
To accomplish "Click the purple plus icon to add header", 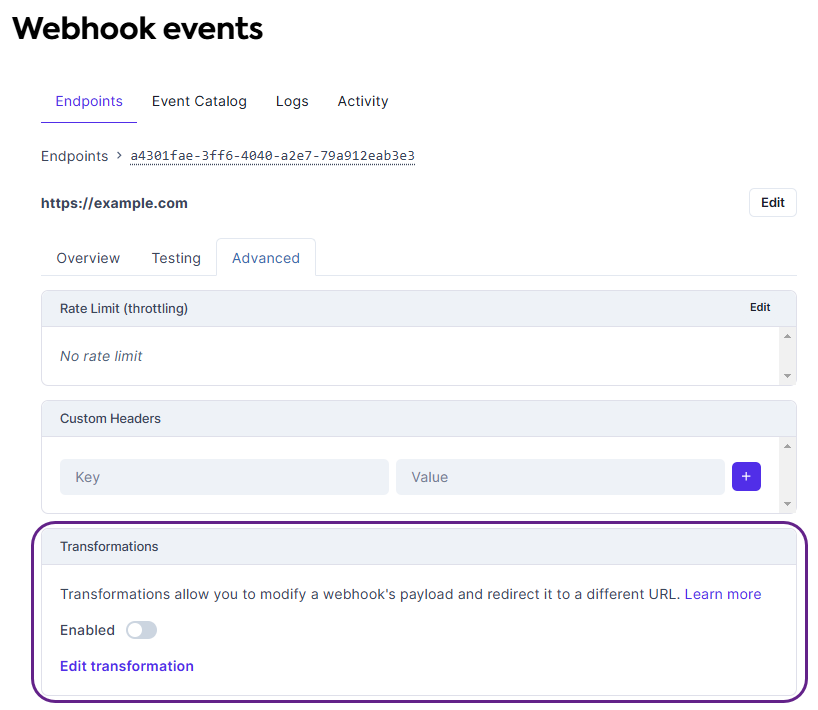I will coord(746,476).
